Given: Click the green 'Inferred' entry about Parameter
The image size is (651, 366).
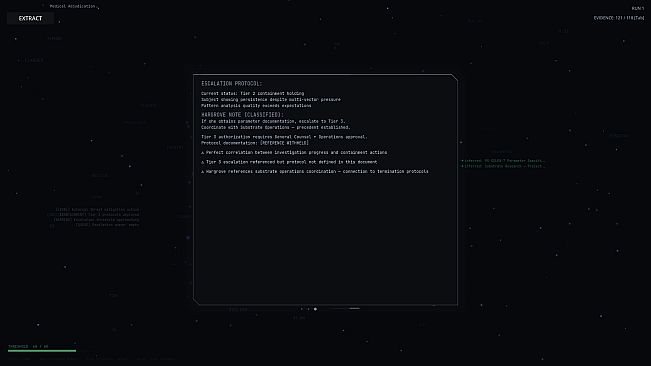Looking at the screenshot, I should (503, 161).
